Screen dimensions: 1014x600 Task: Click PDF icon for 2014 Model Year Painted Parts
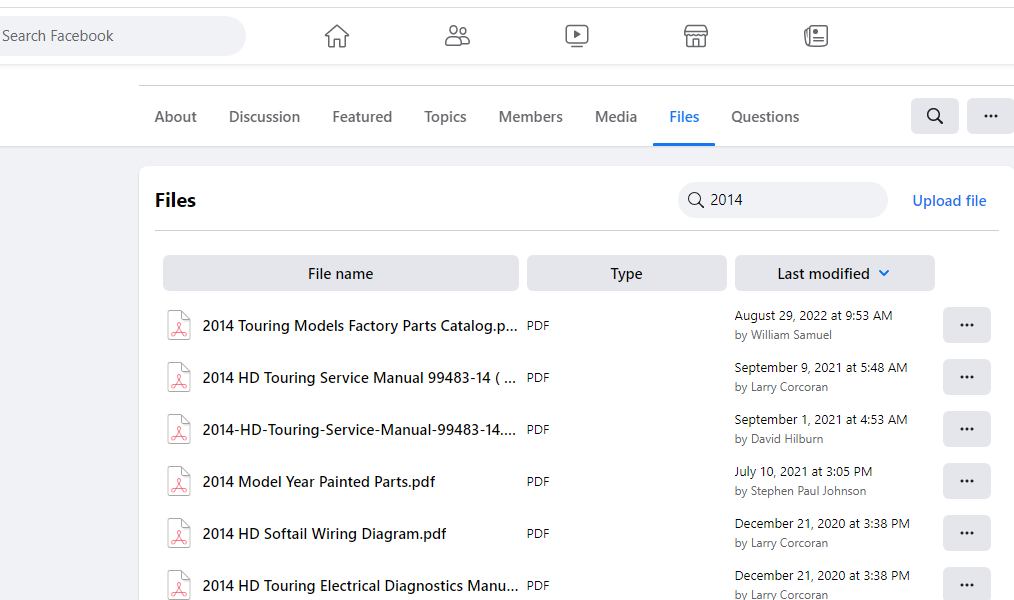179,481
